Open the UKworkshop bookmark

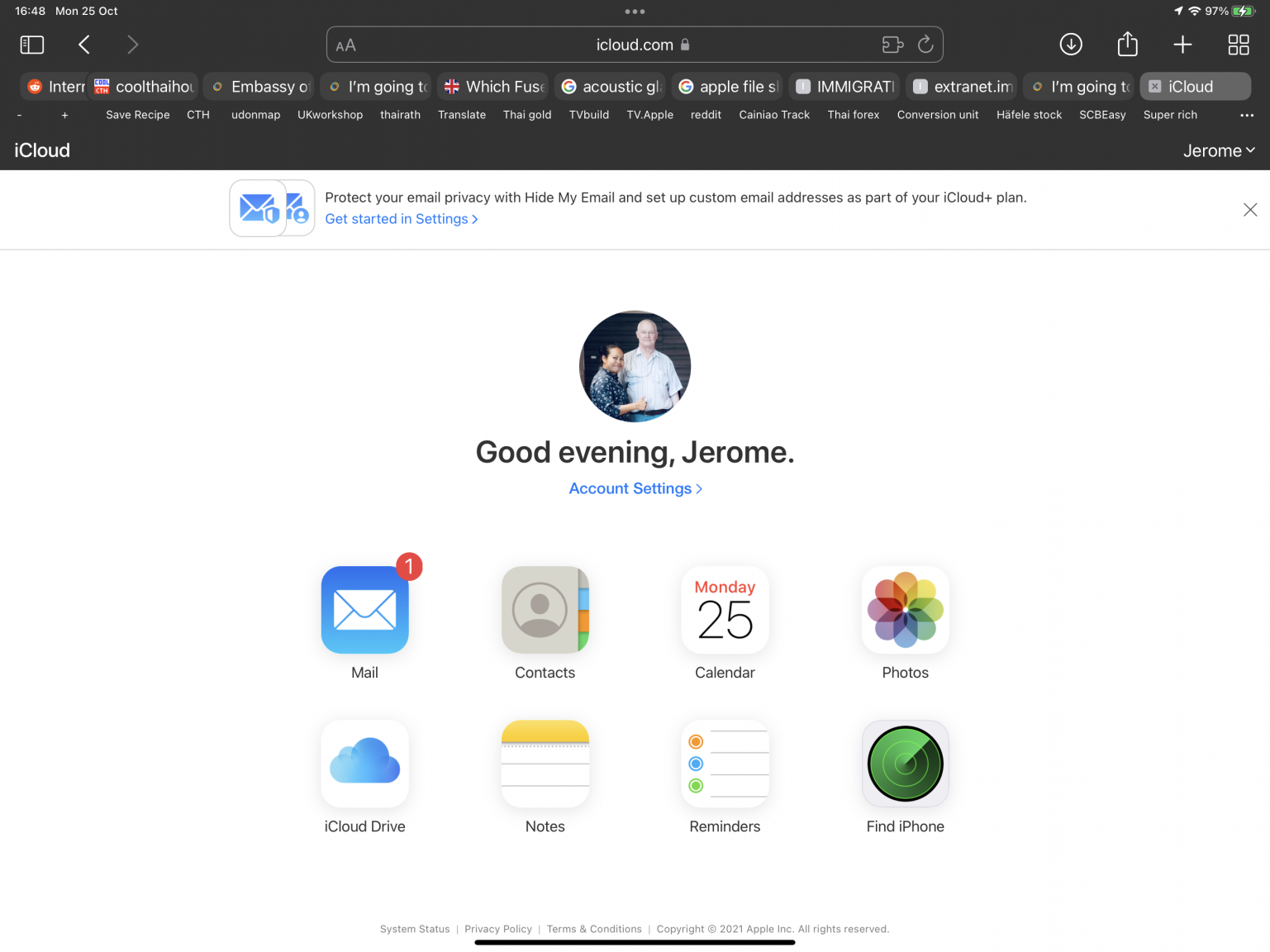[330, 115]
